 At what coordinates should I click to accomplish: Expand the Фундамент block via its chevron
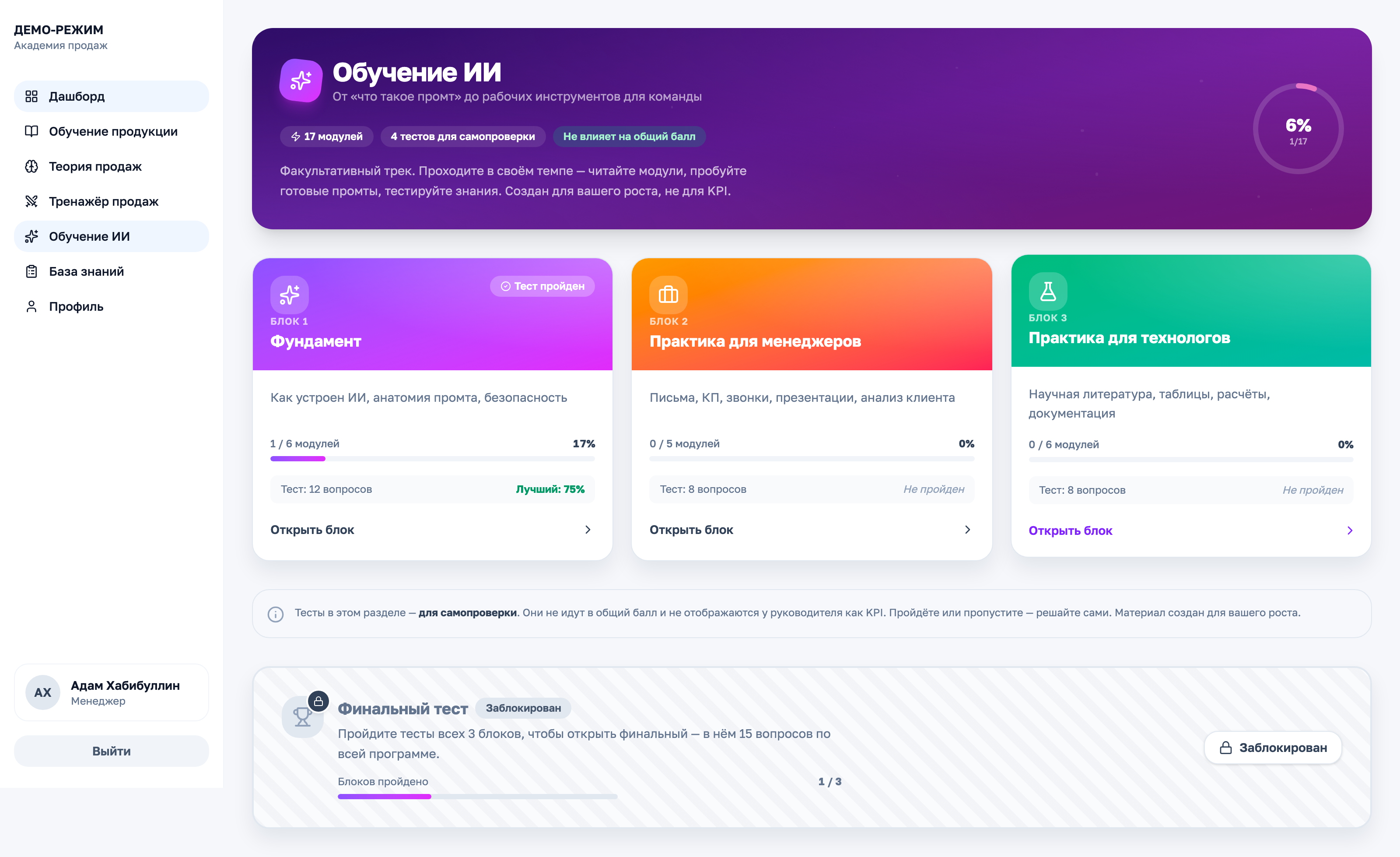pyautogui.click(x=588, y=530)
